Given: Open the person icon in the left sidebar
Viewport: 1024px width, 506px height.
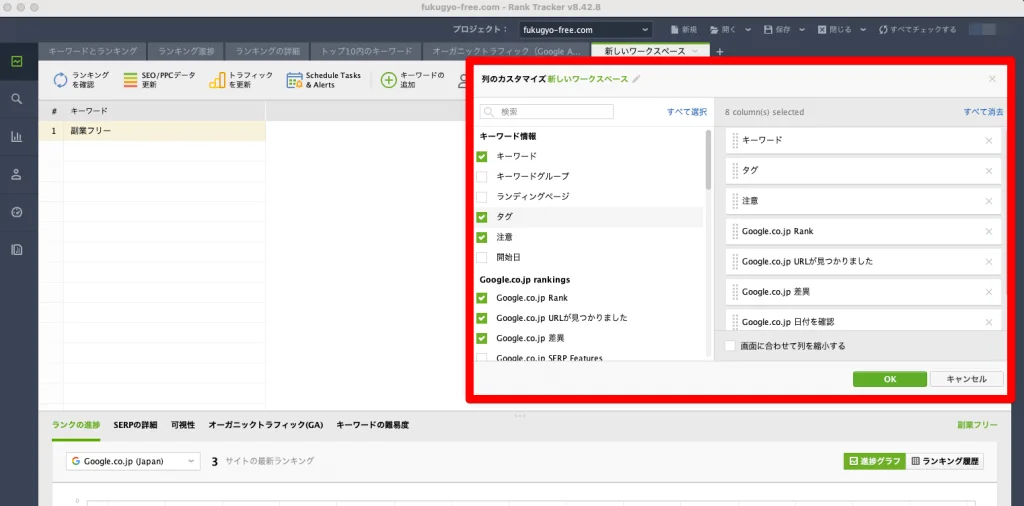Looking at the screenshot, I should [x=17, y=174].
